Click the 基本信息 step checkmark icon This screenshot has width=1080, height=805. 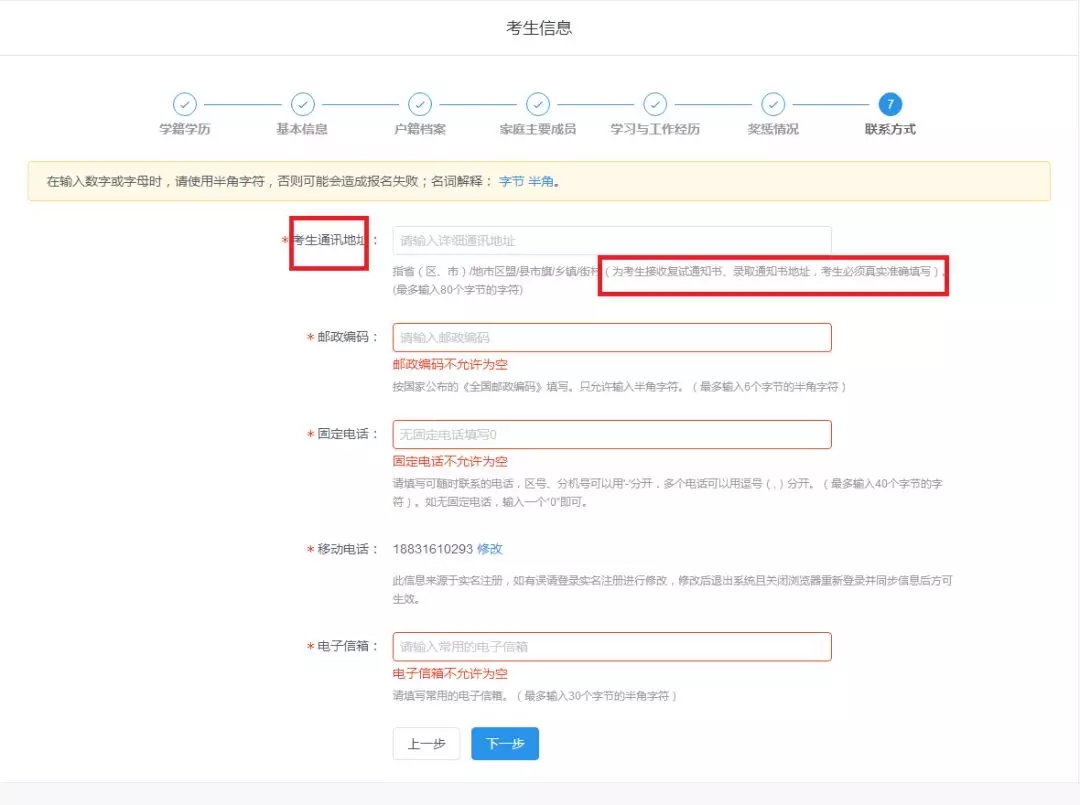[302, 104]
